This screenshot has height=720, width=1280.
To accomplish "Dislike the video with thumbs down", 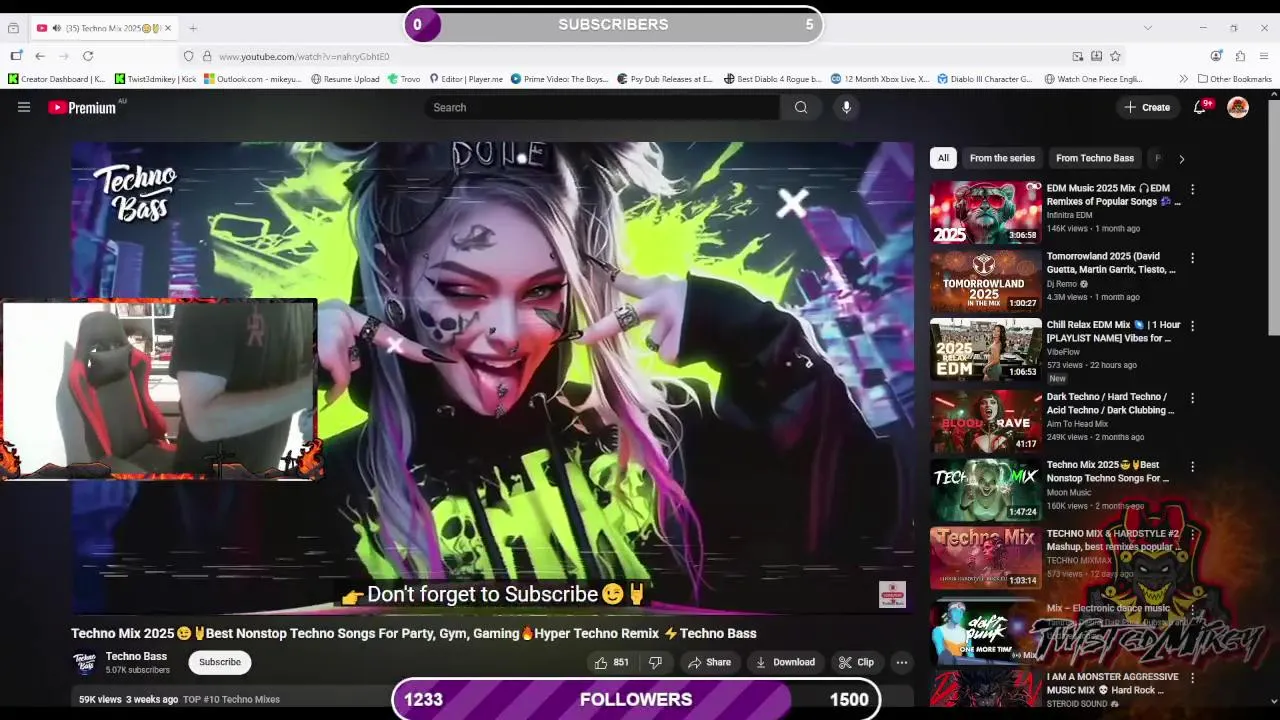I will [655, 662].
